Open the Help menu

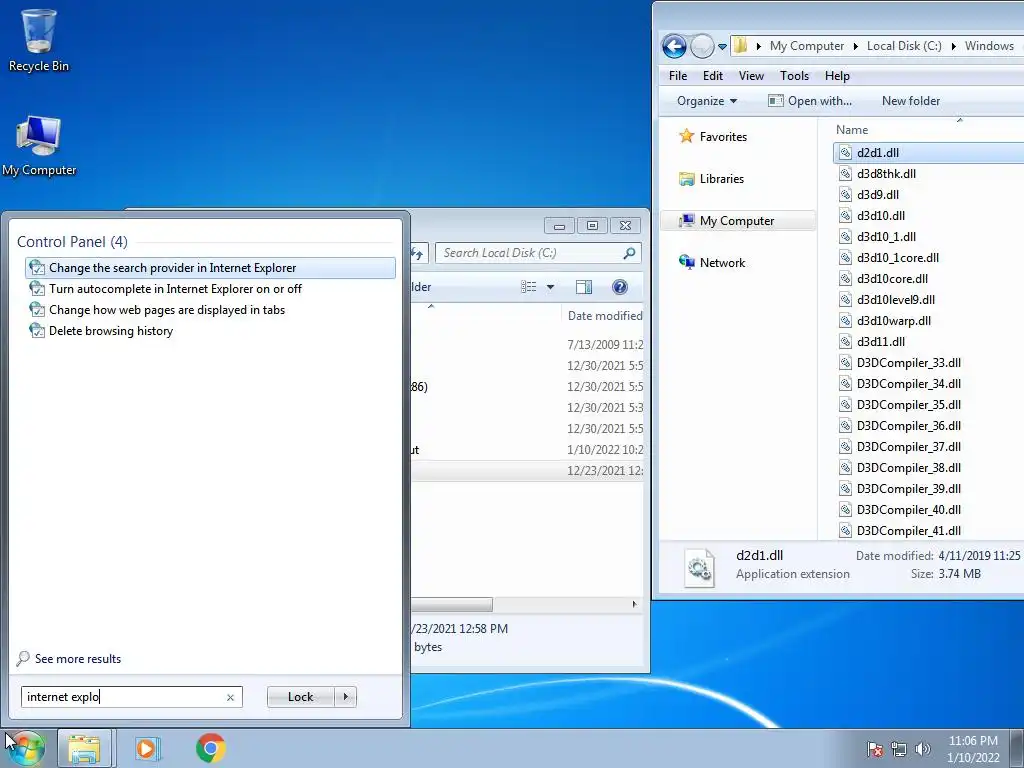click(x=837, y=76)
